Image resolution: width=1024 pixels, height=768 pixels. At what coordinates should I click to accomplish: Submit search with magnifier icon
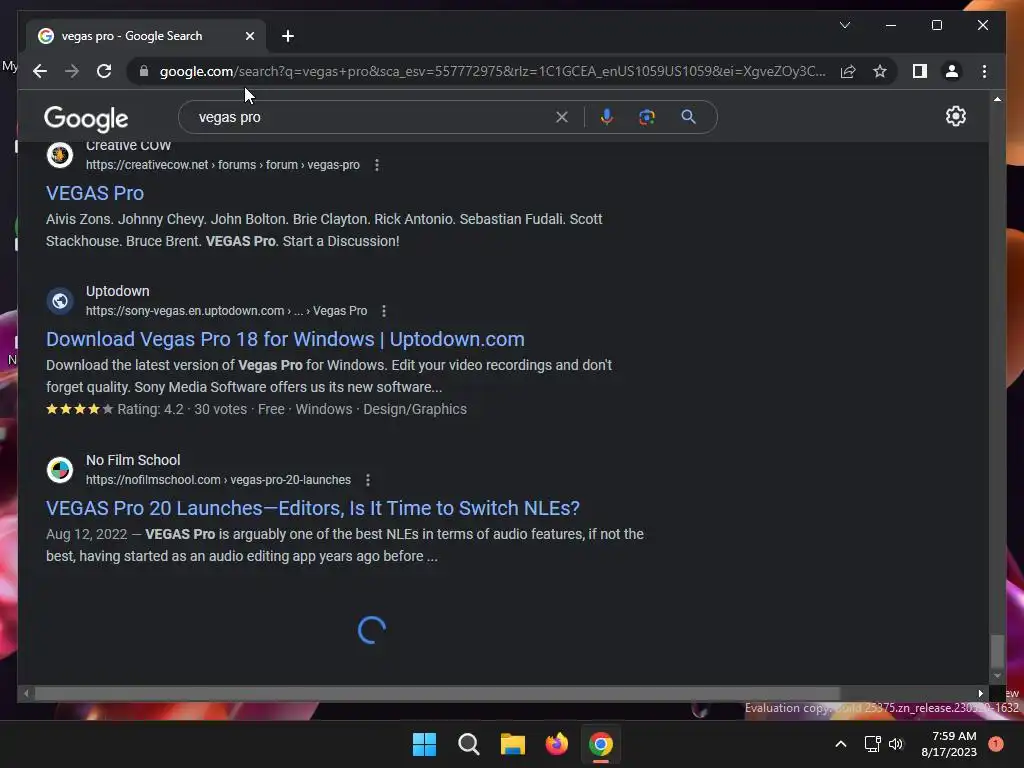point(688,117)
